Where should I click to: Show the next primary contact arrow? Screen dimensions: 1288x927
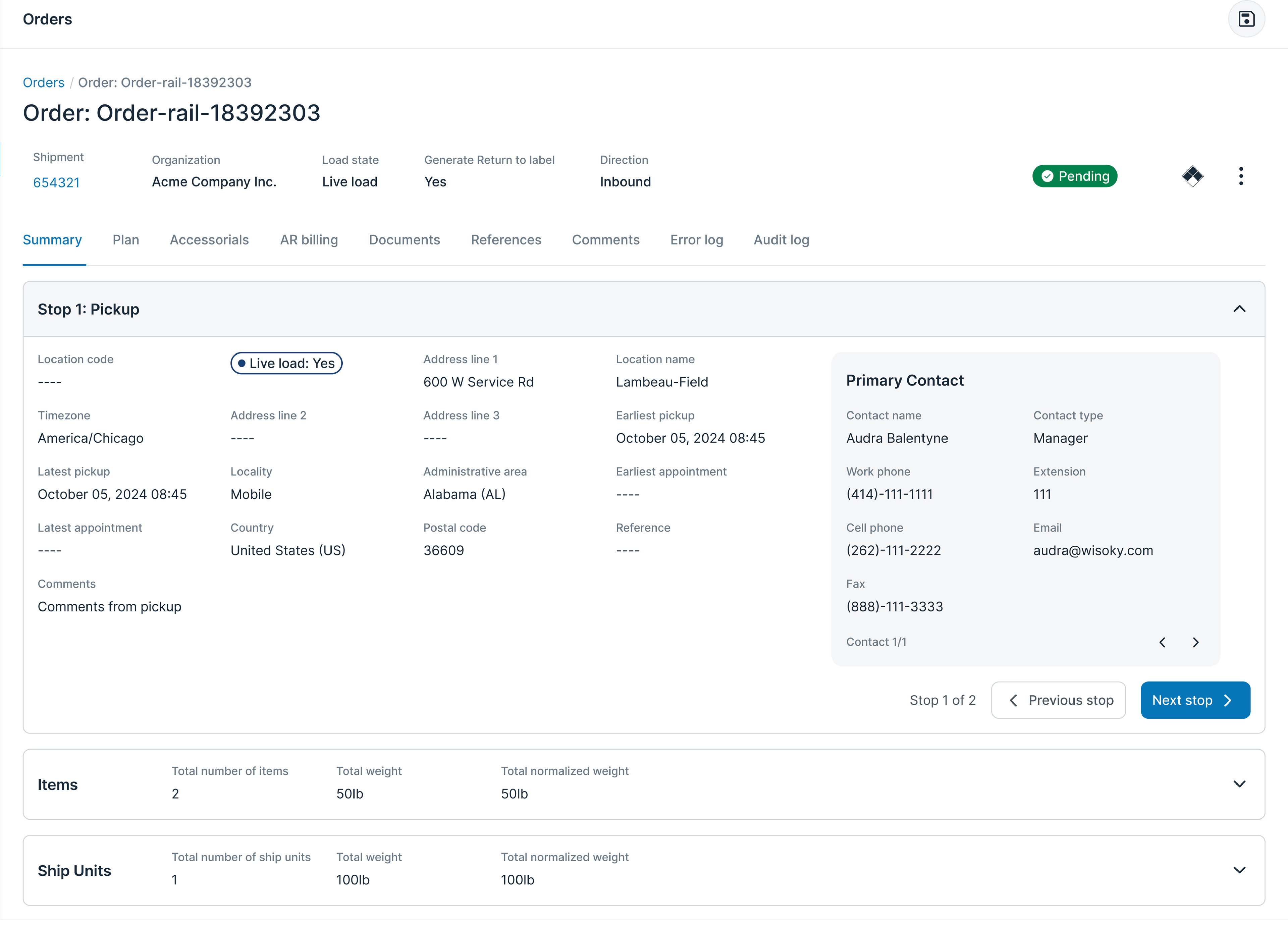coord(1195,642)
